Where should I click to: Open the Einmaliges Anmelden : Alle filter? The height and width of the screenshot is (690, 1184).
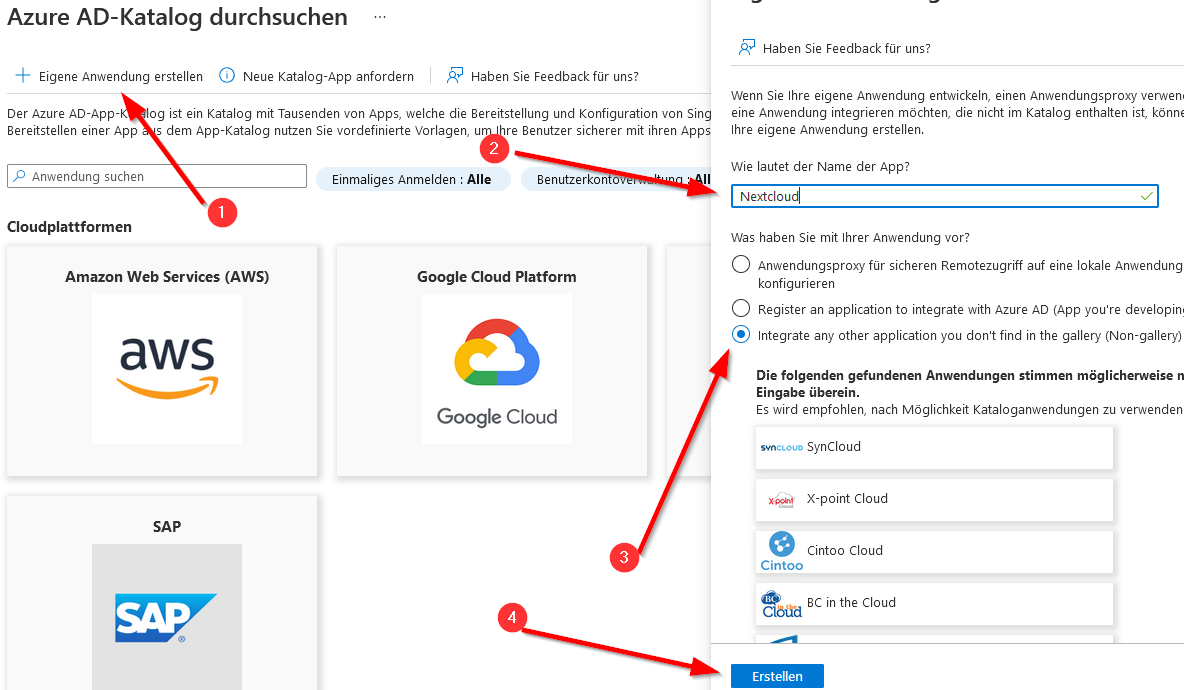[412, 180]
